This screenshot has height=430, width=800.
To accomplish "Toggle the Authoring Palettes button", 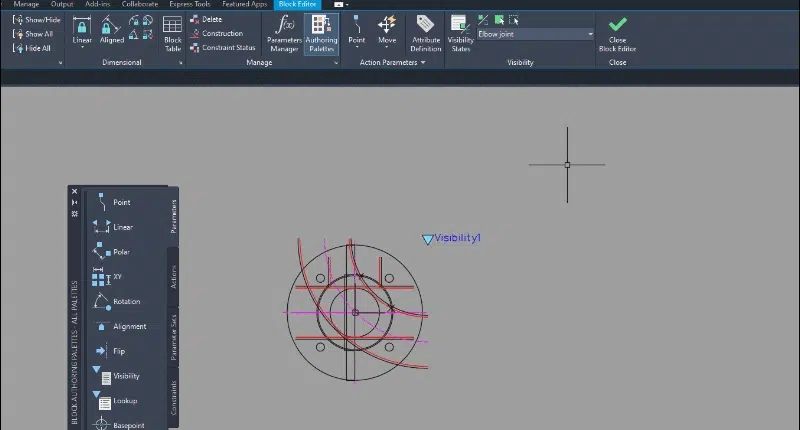I will pos(321,34).
